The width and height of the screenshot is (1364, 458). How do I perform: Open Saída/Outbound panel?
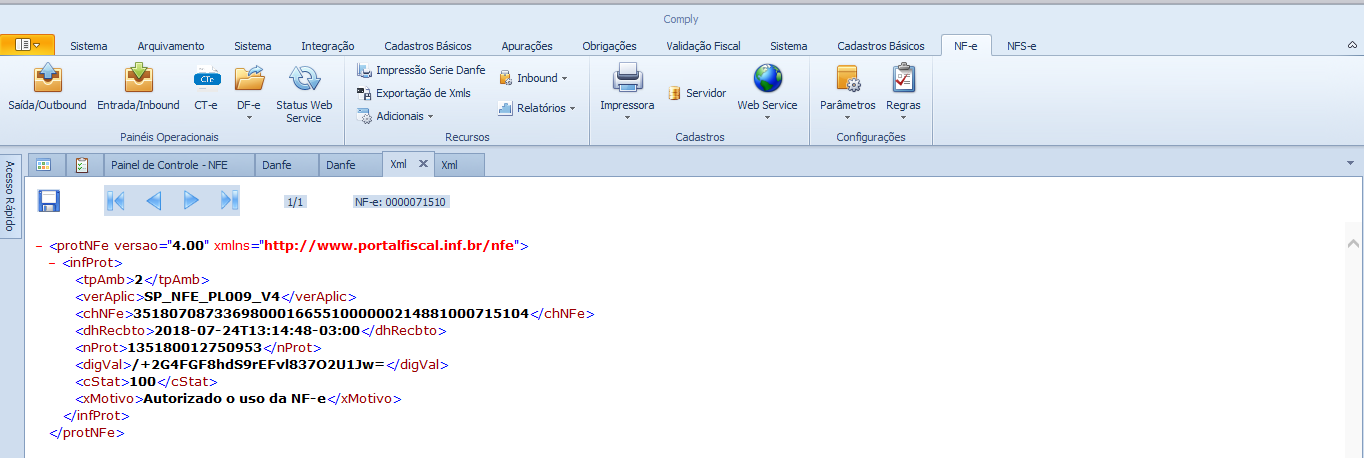point(47,88)
